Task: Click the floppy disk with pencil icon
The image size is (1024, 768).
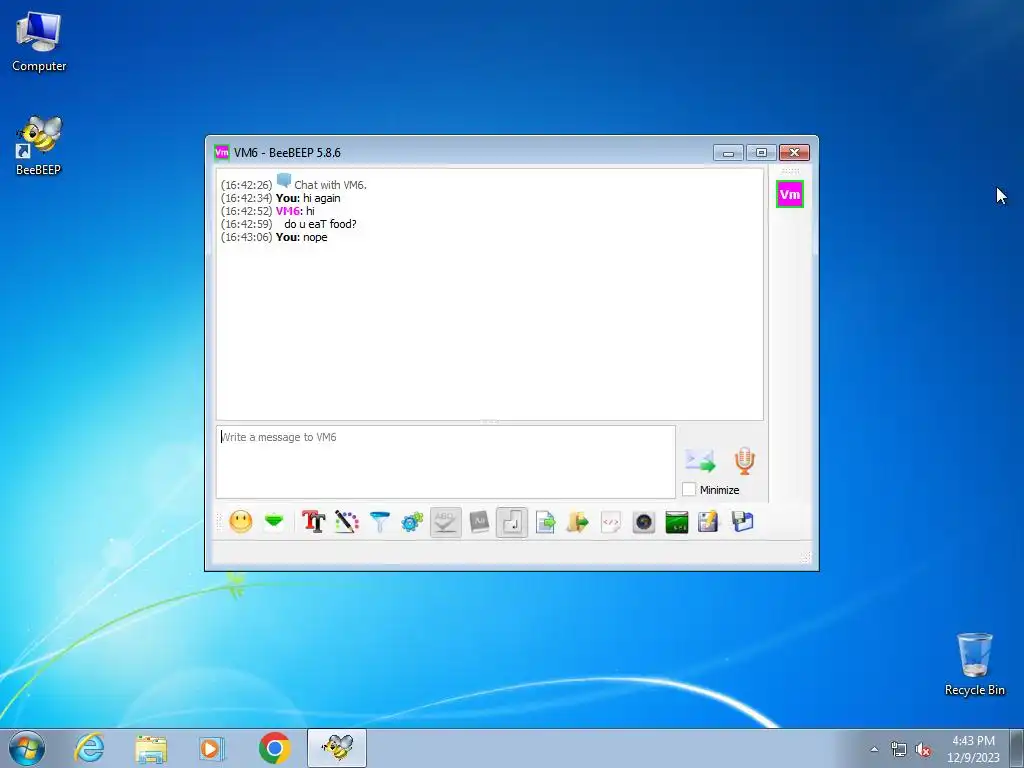Action: pos(709,522)
